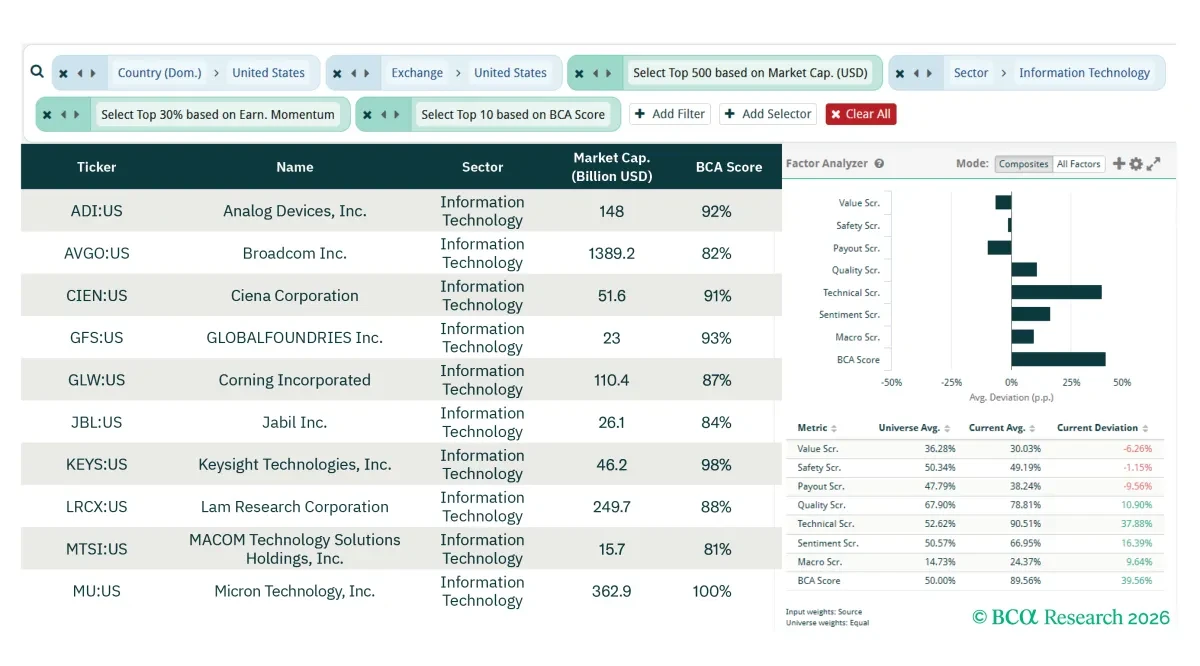
Task: Click the plus icon in Factor Analyzer header
Action: pos(1119,164)
